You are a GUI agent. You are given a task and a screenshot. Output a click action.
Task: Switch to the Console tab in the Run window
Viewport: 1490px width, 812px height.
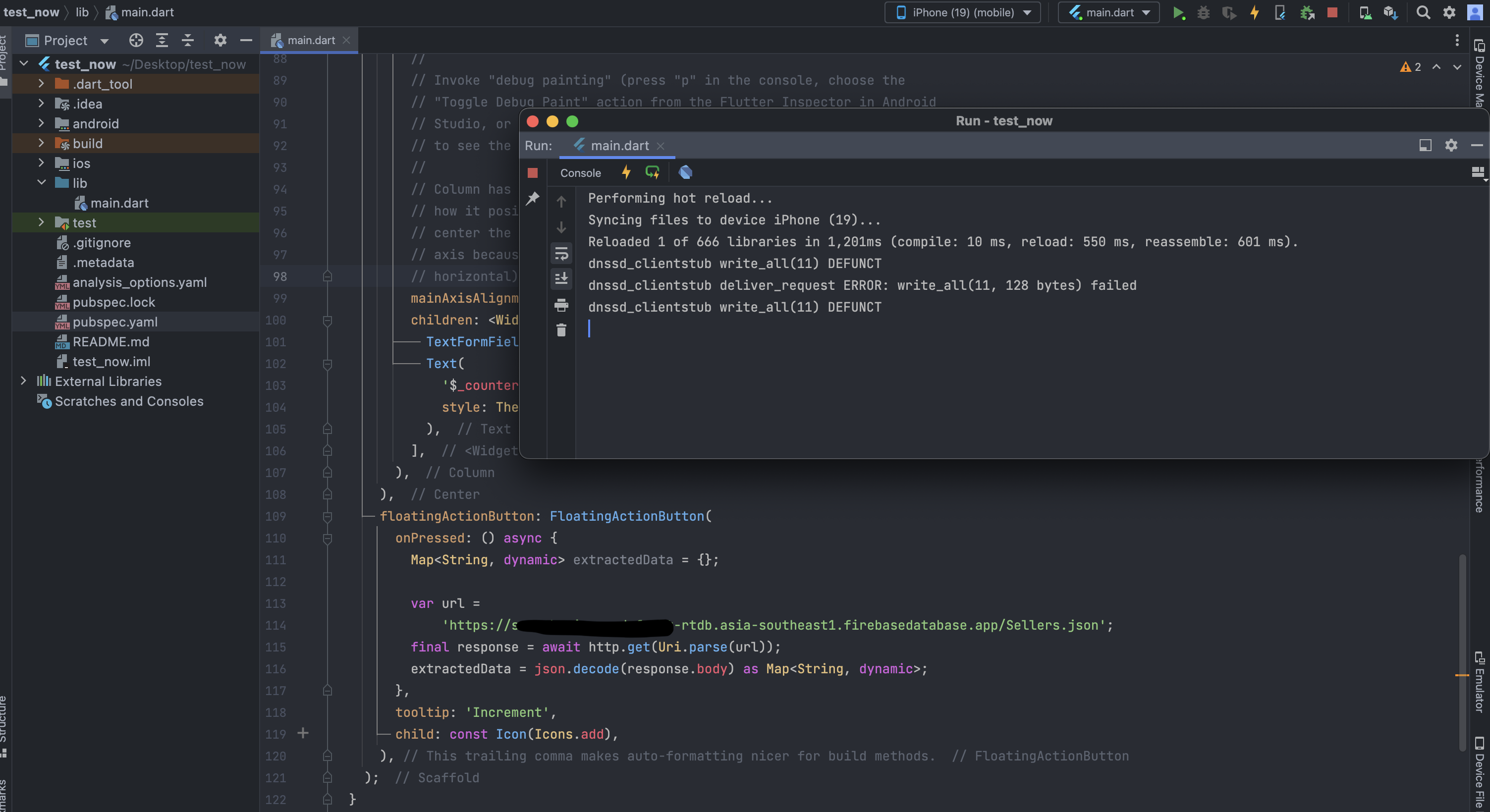[x=580, y=173]
